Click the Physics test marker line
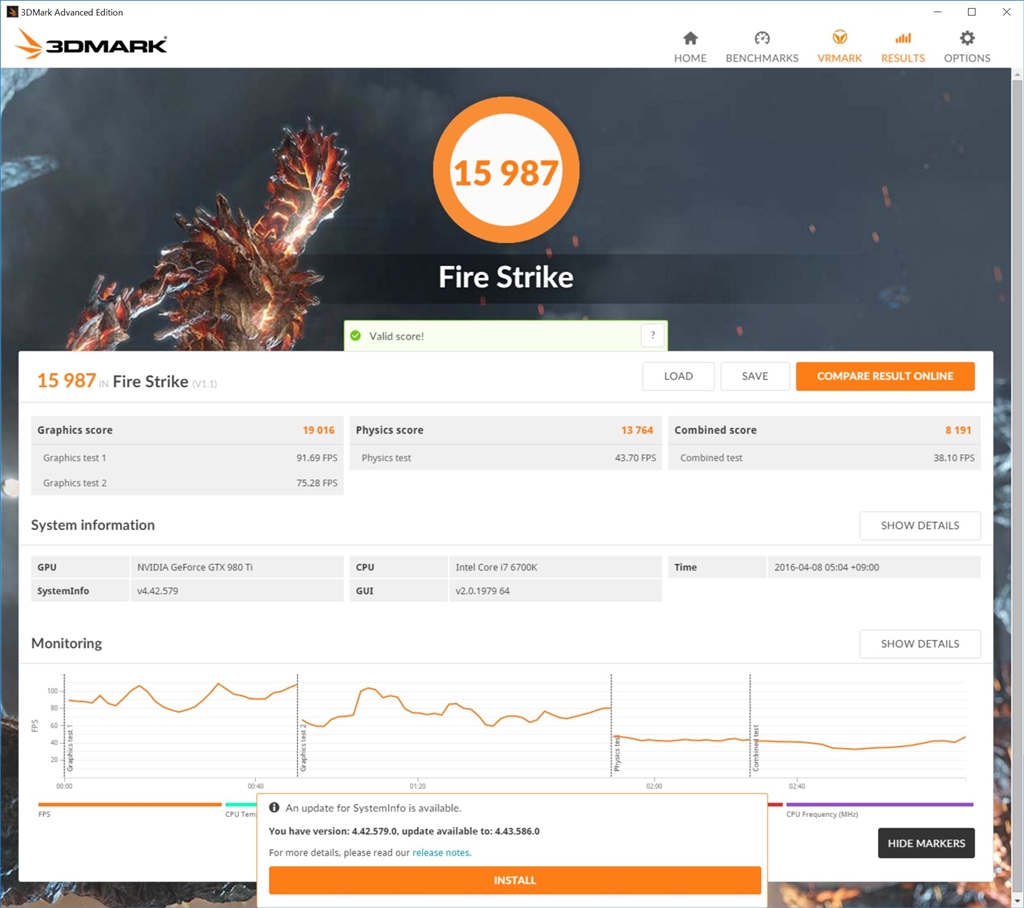Viewport: 1024px width, 908px height. click(x=611, y=725)
